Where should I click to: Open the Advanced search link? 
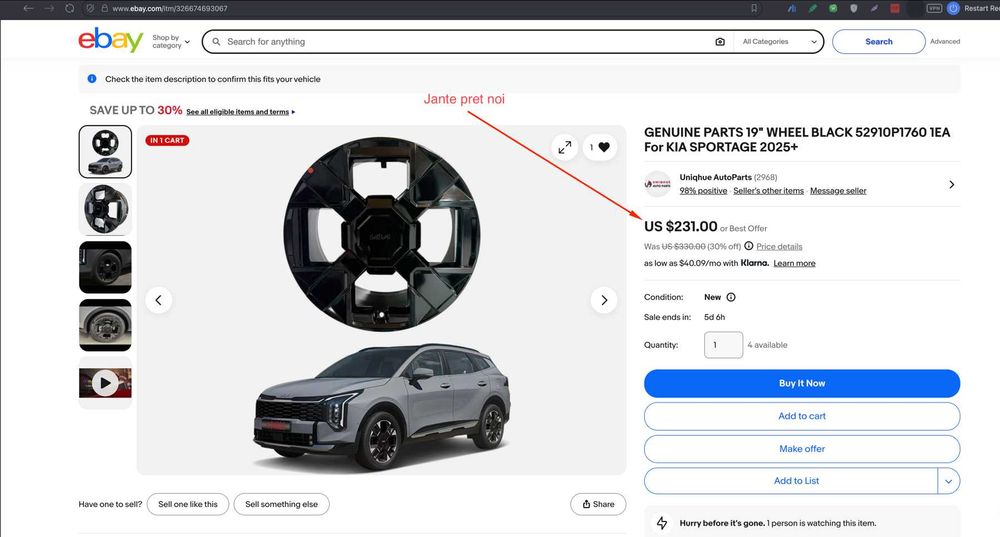(945, 41)
